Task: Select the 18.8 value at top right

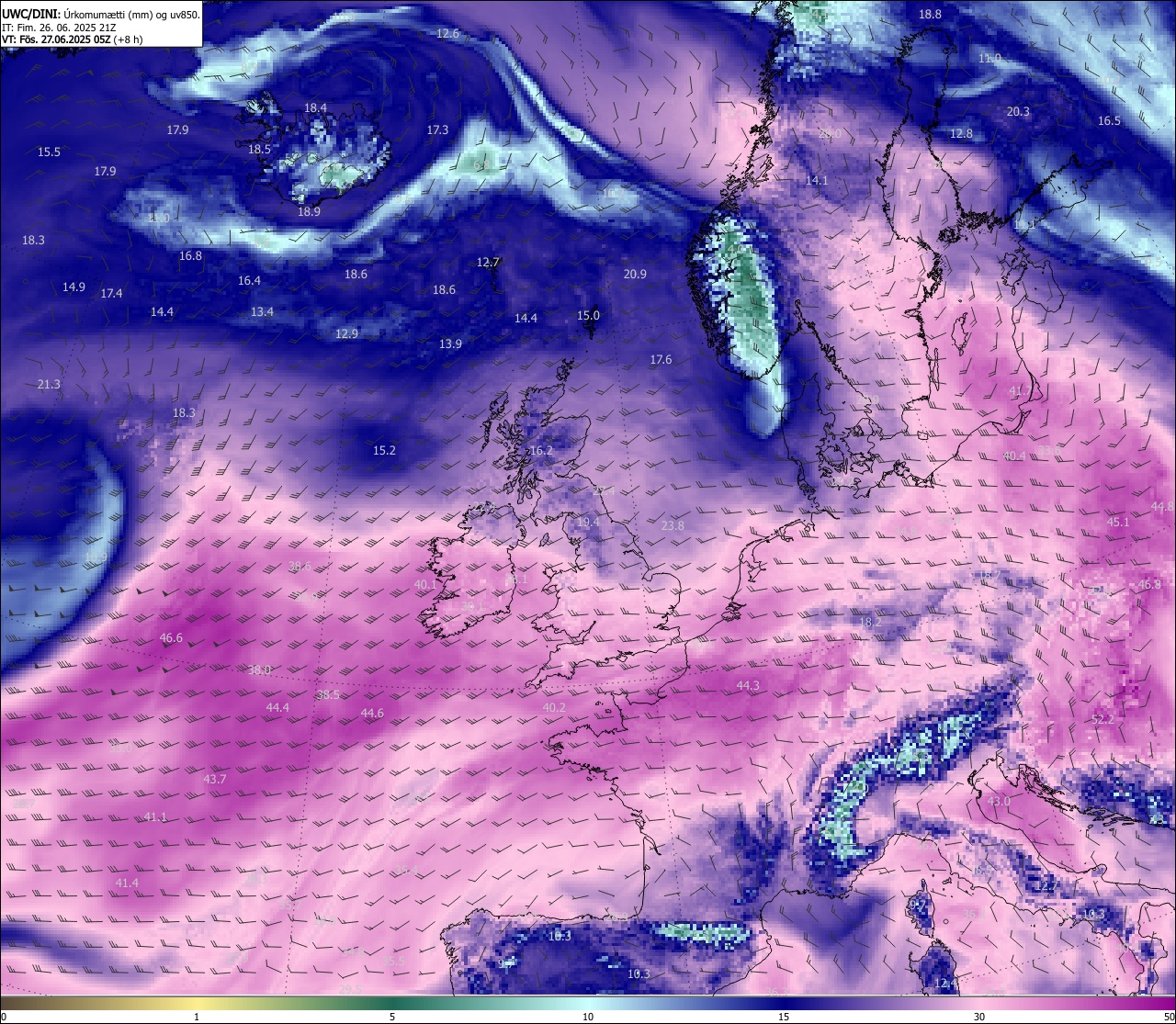Action: coord(931,15)
